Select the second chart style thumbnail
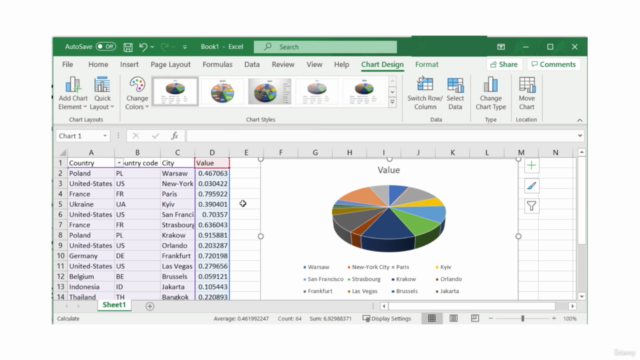This screenshot has height=360, width=640. (x=222, y=91)
